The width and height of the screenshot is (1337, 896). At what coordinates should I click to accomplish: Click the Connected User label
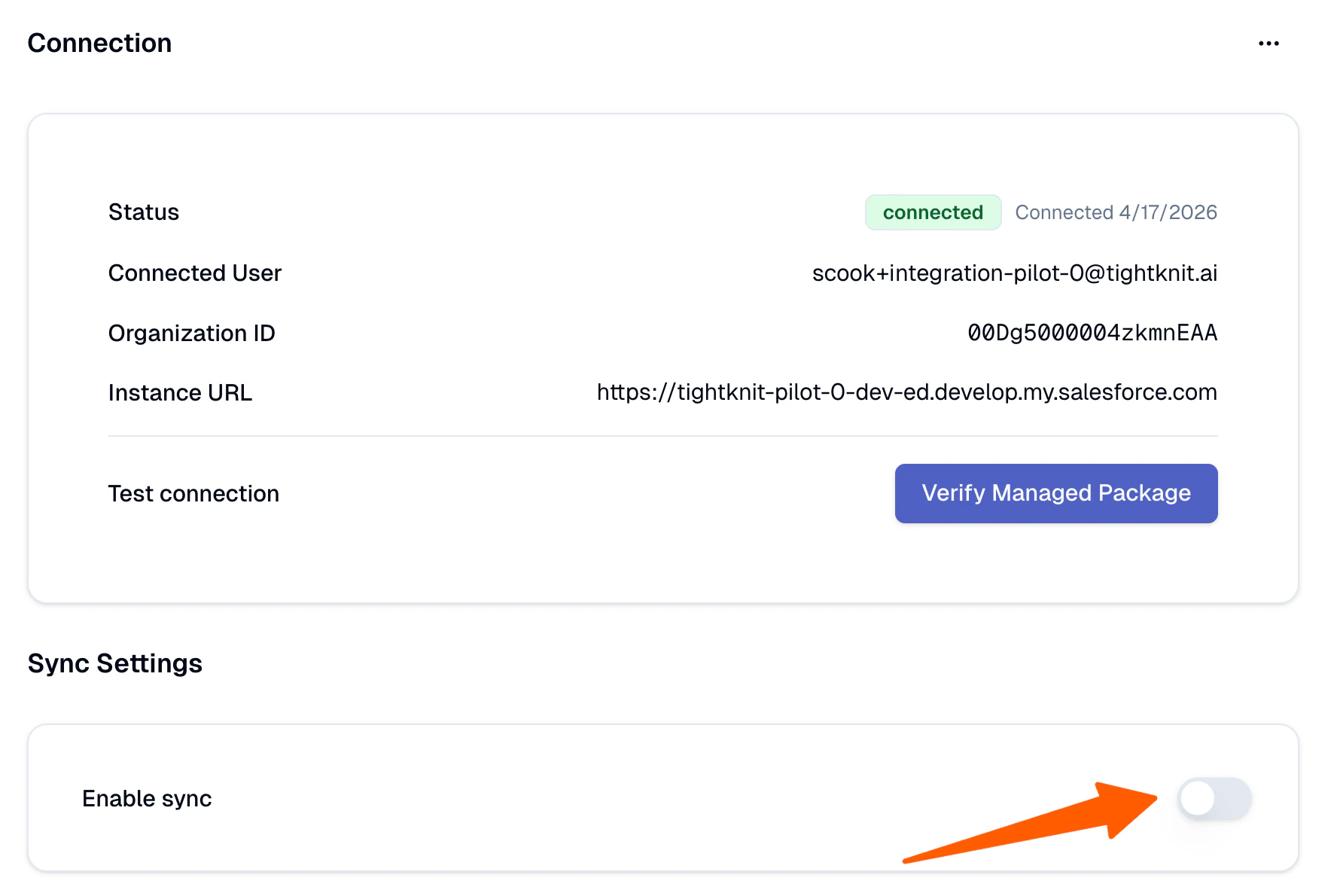(x=195, y=273)
